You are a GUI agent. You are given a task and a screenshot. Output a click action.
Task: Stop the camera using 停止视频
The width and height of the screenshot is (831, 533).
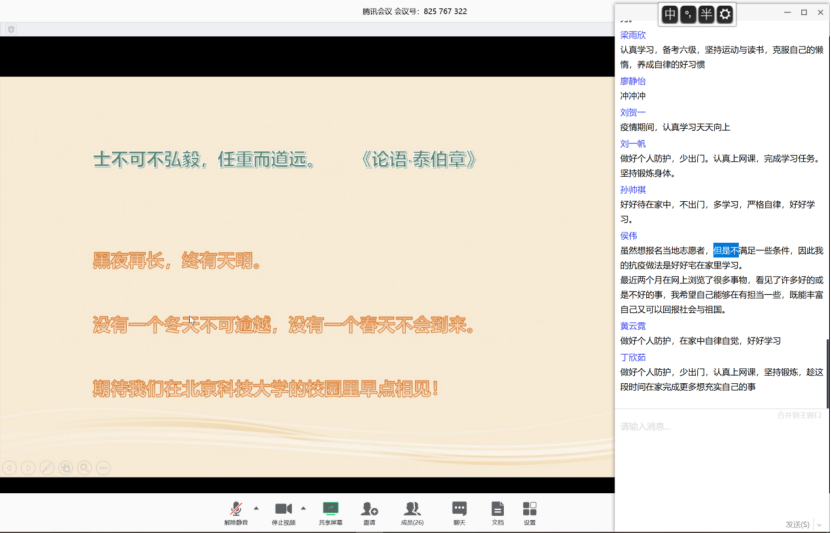(x=283, y=510)
